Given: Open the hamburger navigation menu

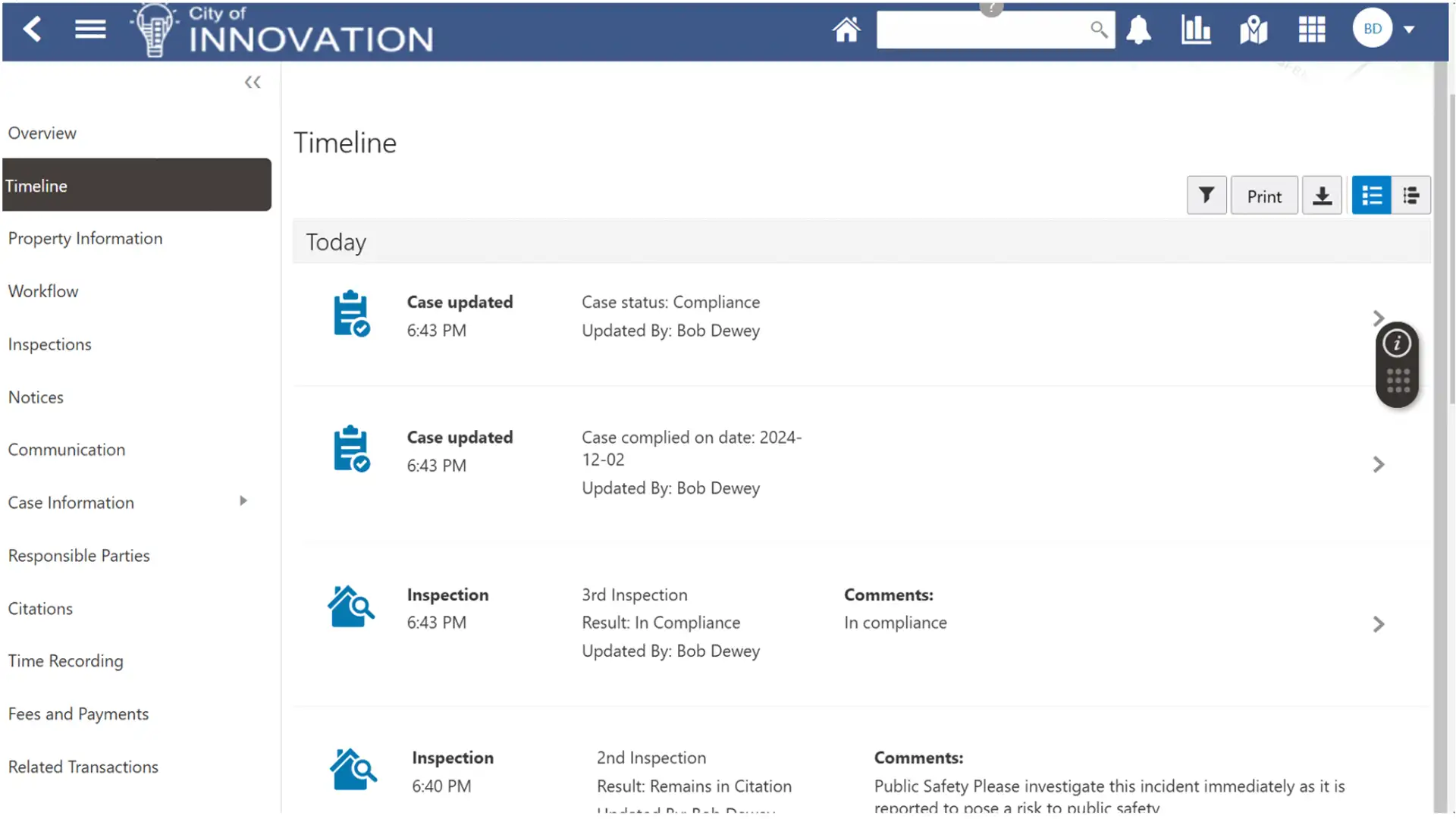Looking at the screenshot, I should point(90,30).
